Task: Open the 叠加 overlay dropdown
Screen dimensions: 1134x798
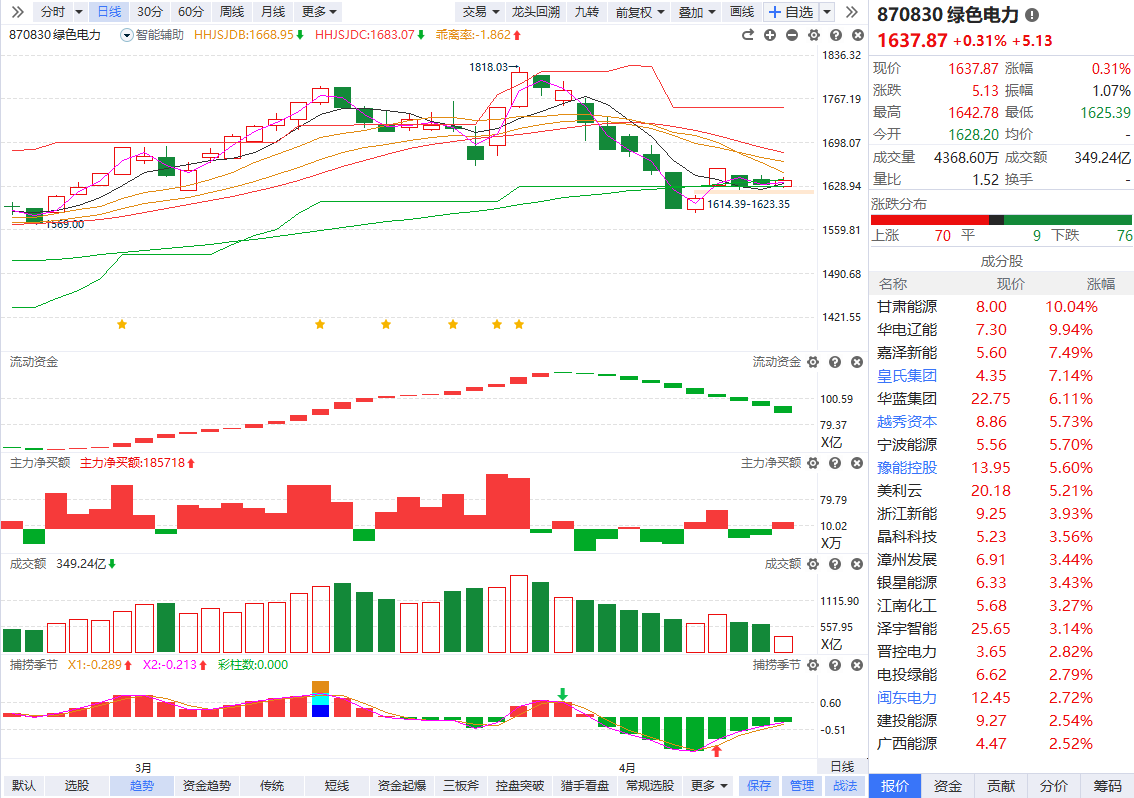Action: (697, 12)
